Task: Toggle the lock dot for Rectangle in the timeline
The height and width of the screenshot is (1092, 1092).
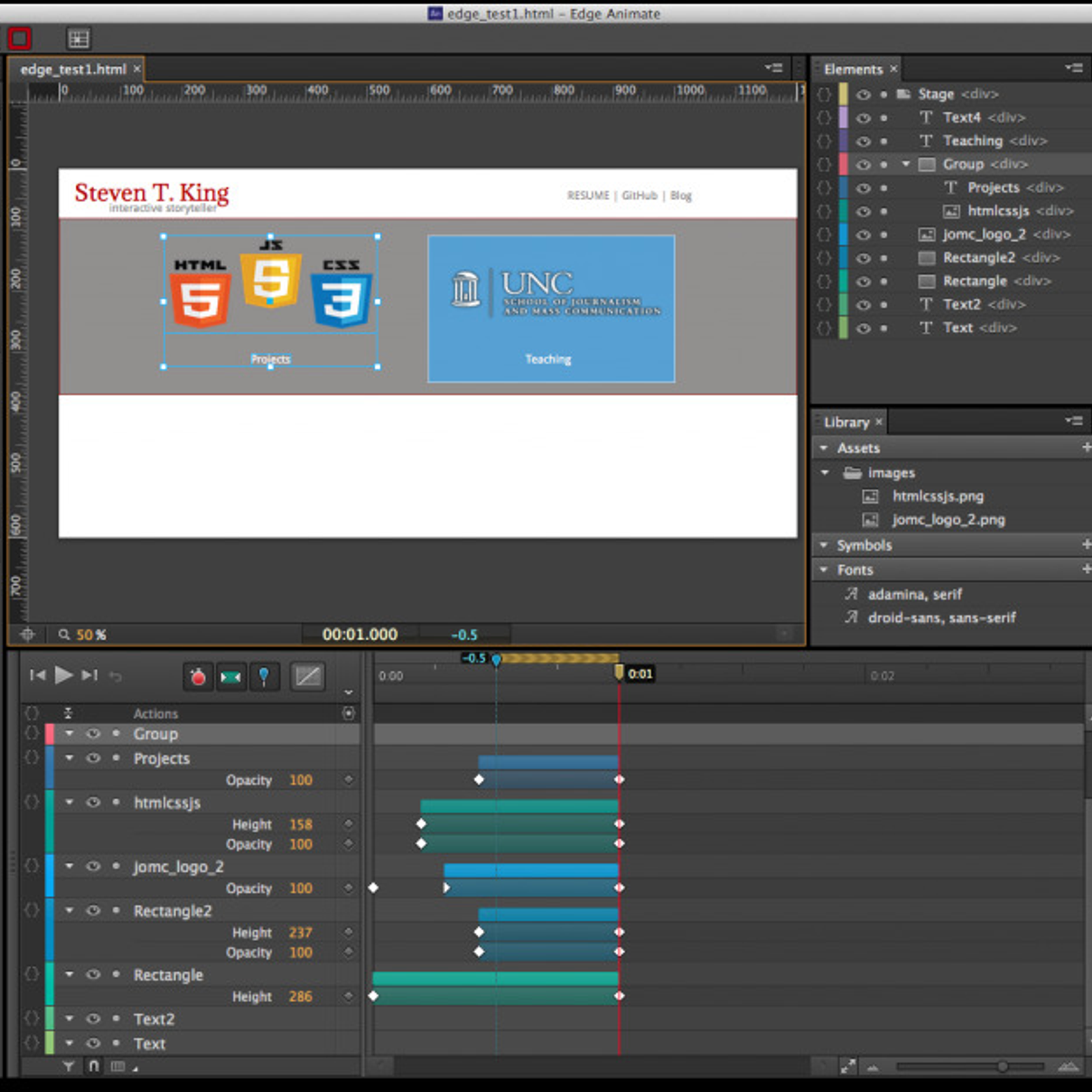Action: click(x=116, y=975)
